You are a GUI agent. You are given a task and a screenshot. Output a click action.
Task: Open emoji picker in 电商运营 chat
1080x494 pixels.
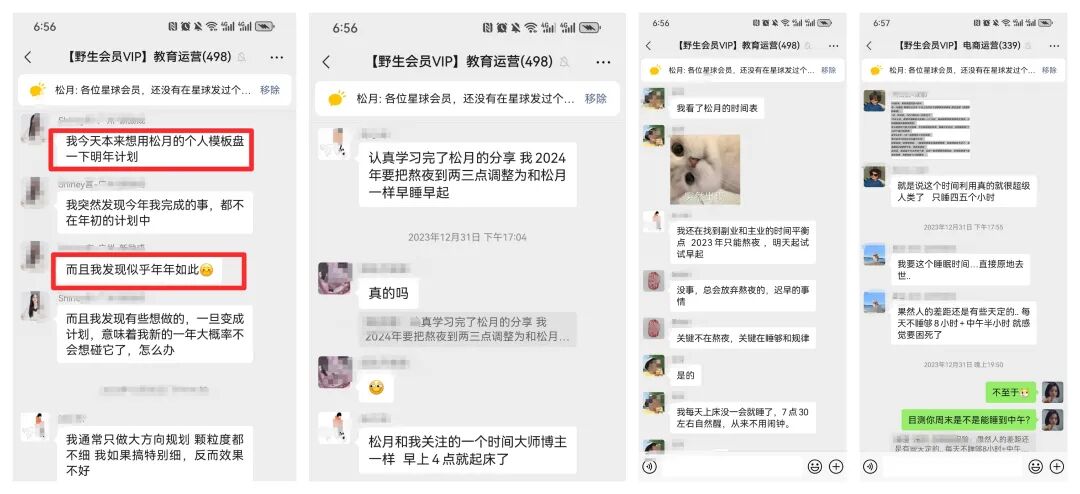click(1035, 466)
